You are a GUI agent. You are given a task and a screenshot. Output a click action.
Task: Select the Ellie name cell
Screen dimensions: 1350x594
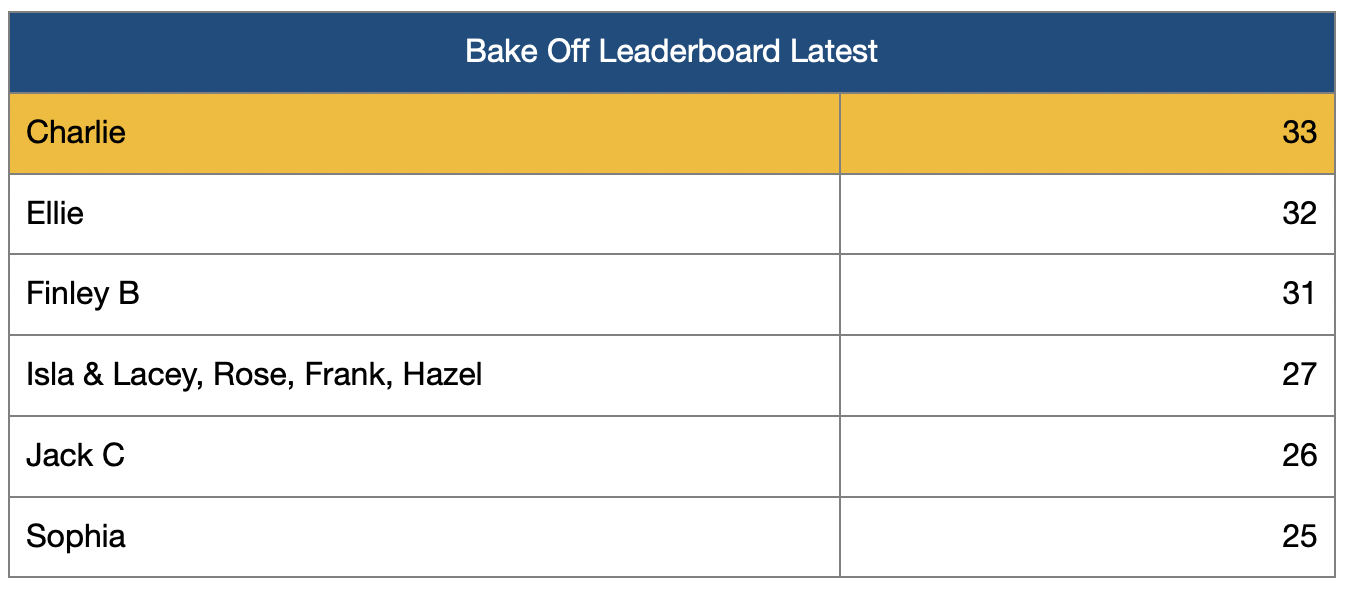pyautogui.click(x=55, y=214)
